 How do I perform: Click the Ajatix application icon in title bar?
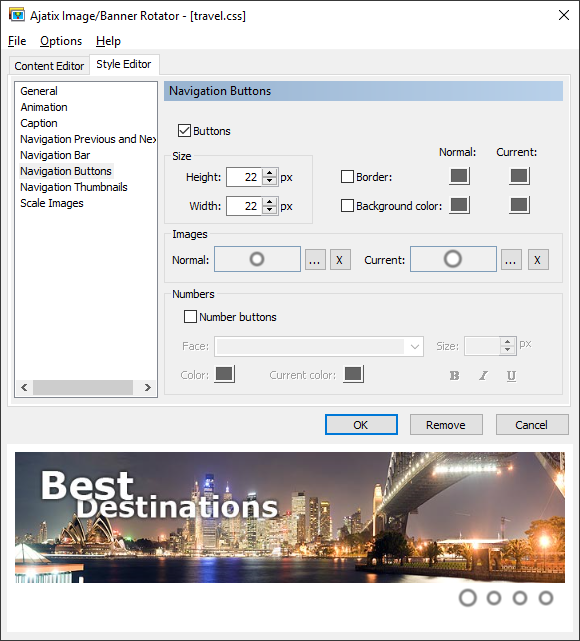17,15
